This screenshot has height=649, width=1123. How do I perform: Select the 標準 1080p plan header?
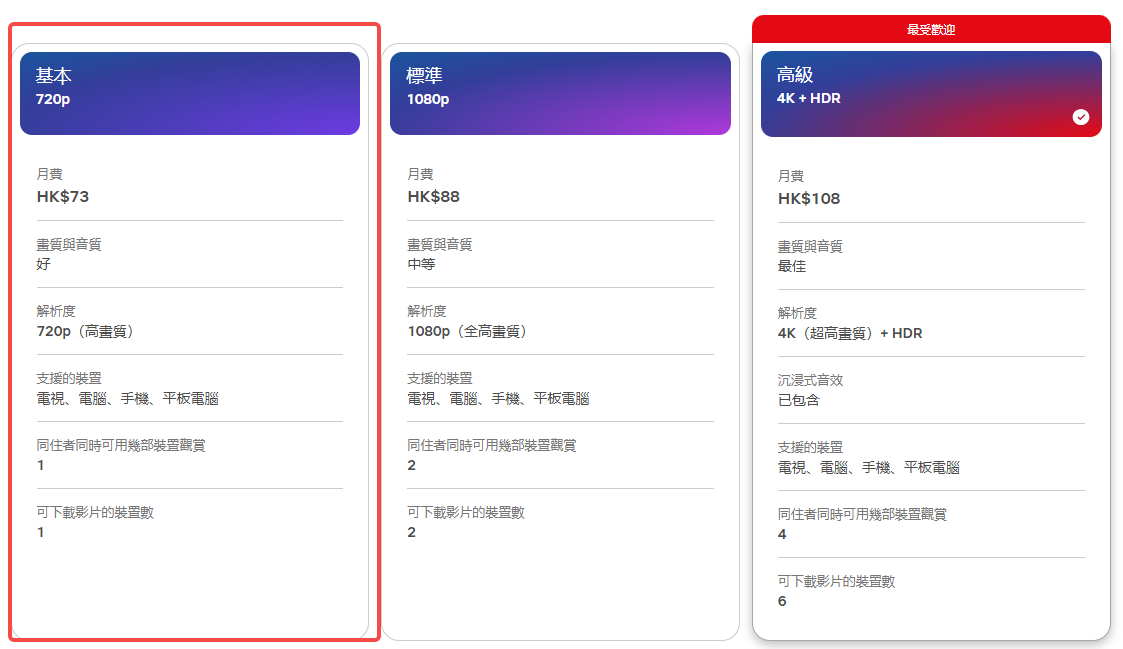pyautogui.click(x=560, y=93)
